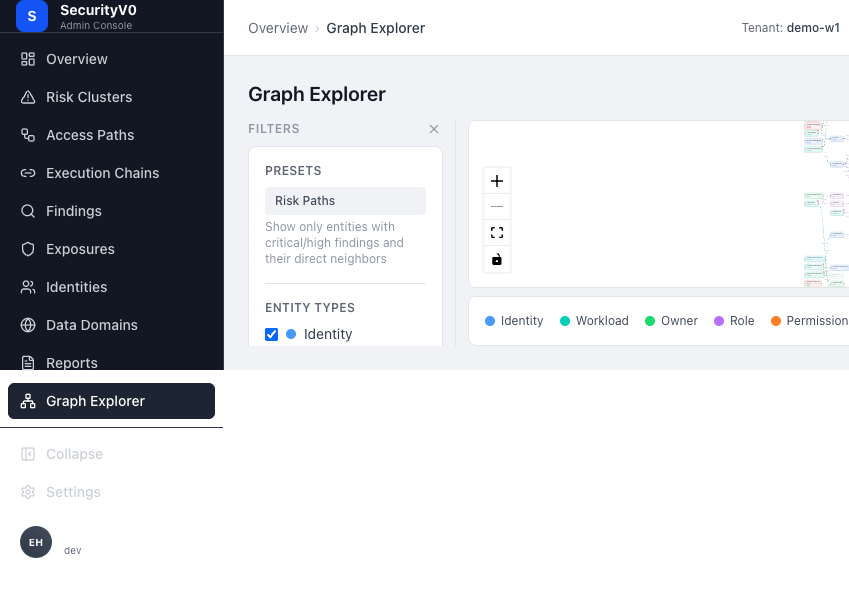This screenshot has width=849, height=605.
Task: Click the Owner legend green dot
Action: coord(650,321)
